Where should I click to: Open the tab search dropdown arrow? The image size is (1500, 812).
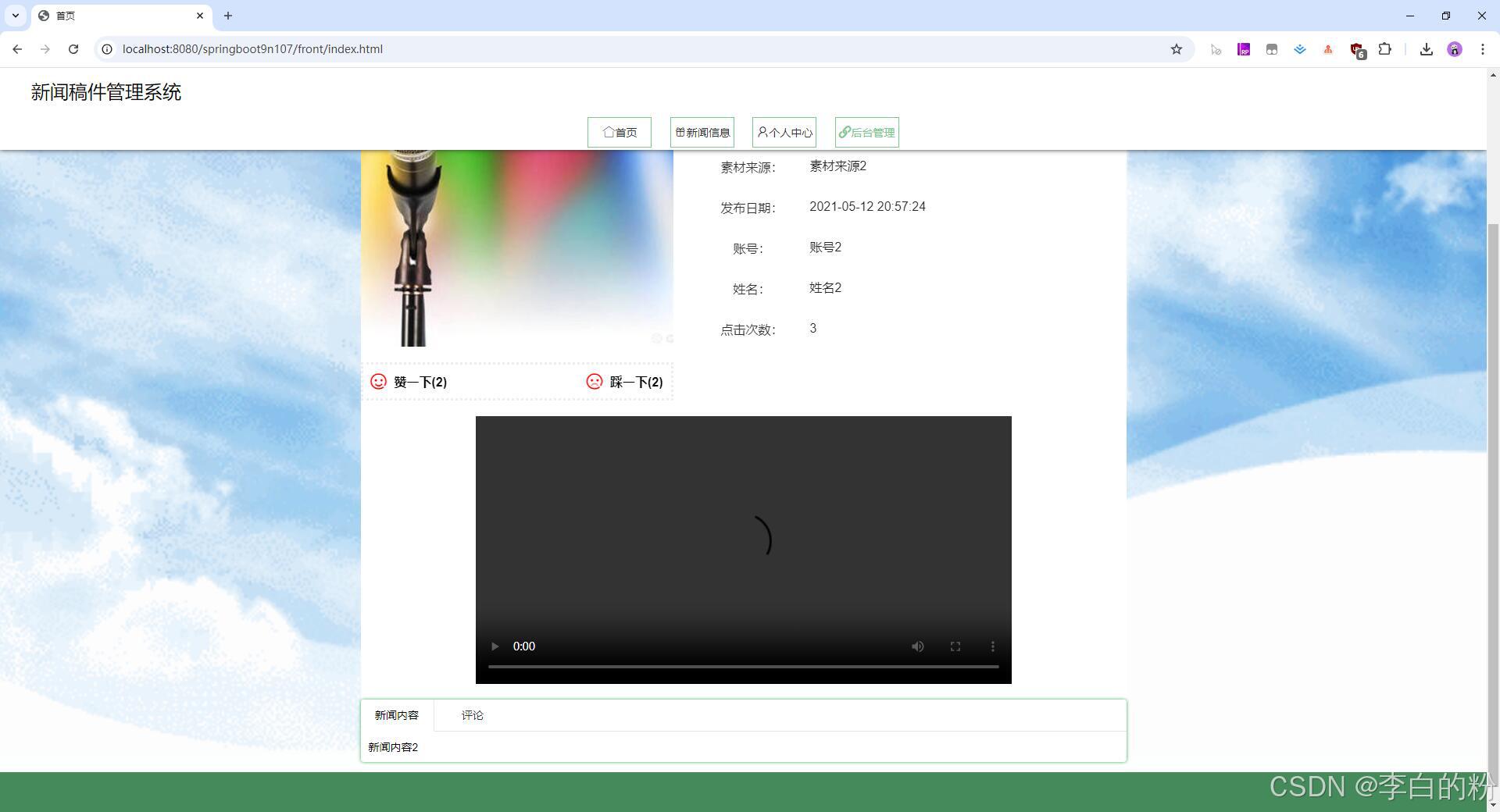pyautogui.click(x=16, y=16)
